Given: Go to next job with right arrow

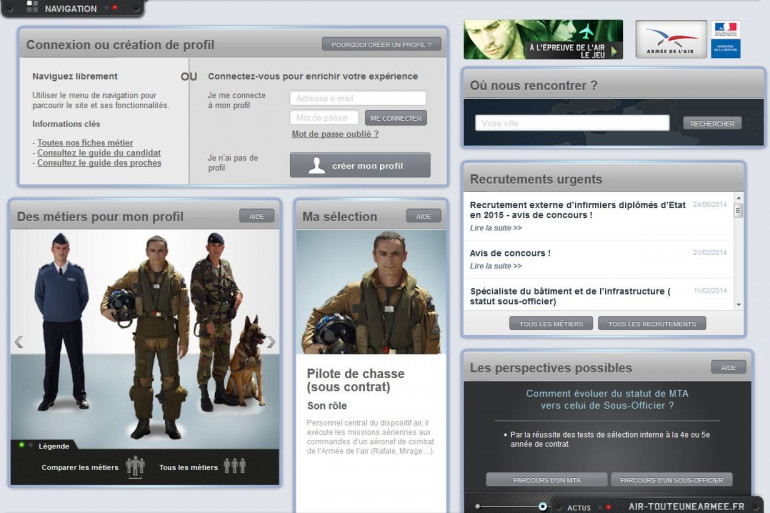Looking at the screenshot, I should pyautogui.click(x=271, y=342).
